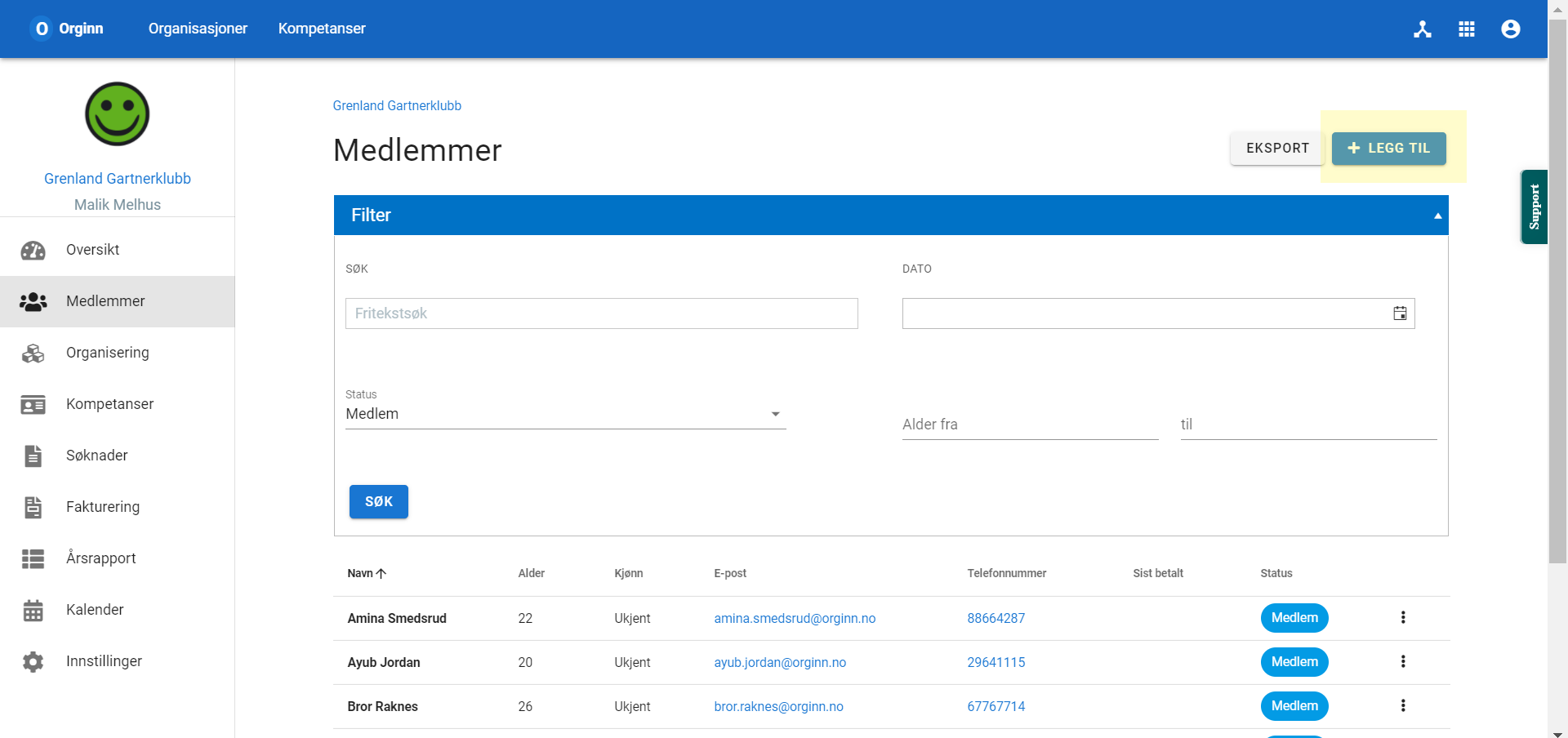Click member name Amina Smedsrud
The width and height of the screenshot is (1568, 738).
point(397,619)
